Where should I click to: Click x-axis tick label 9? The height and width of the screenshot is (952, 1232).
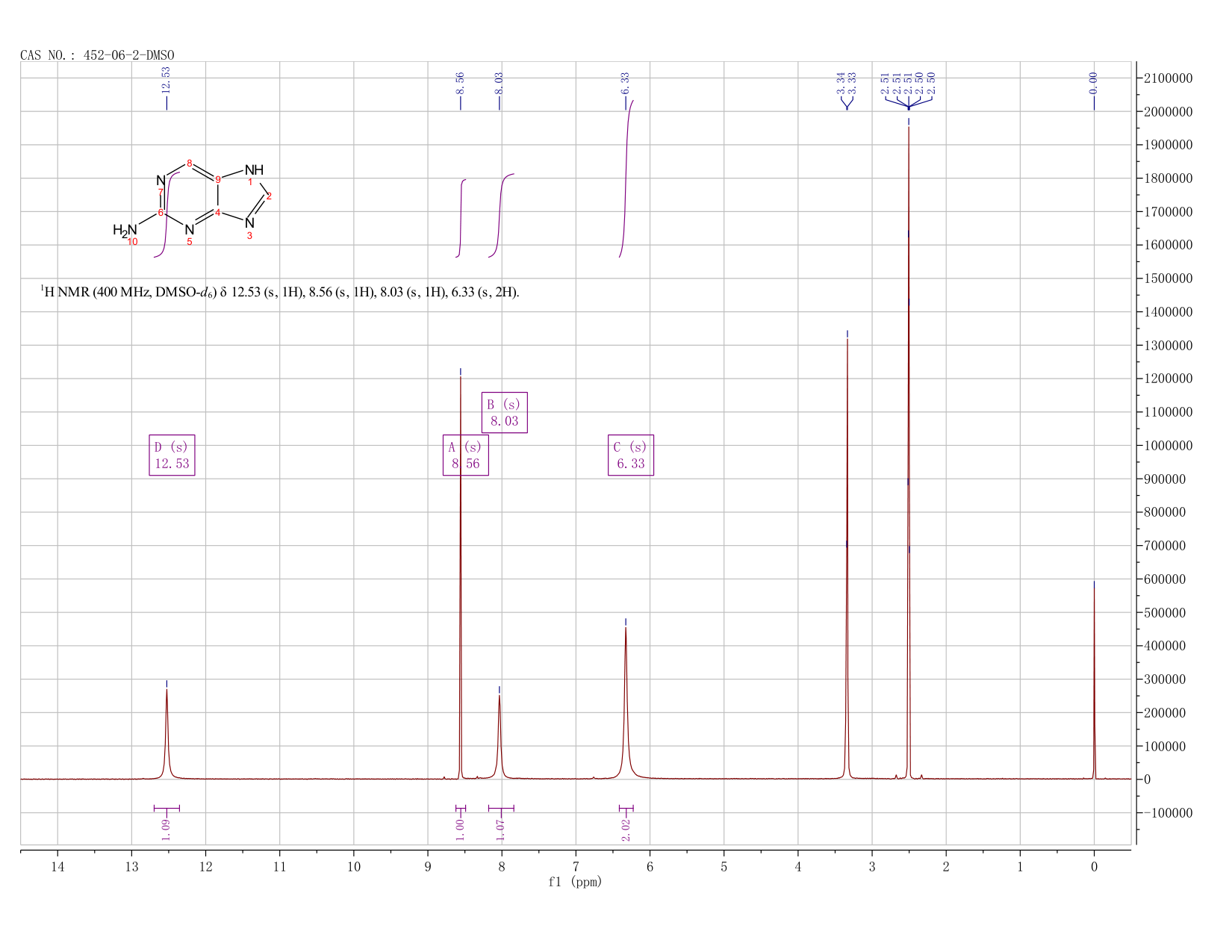click(x=428, y=867)
